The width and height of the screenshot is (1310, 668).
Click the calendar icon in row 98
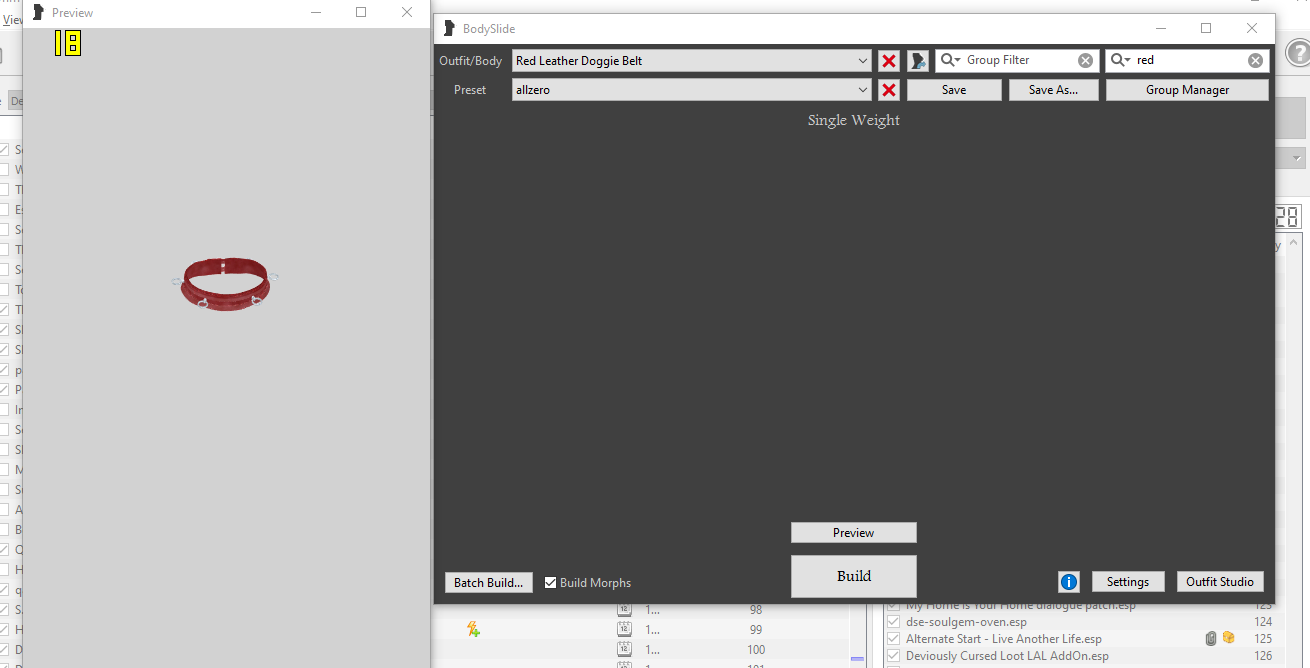[x=624, y=610]
